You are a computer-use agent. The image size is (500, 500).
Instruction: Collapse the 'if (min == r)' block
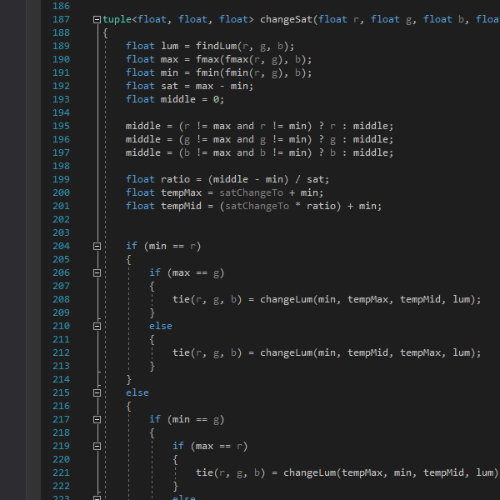tap(97, 246)
